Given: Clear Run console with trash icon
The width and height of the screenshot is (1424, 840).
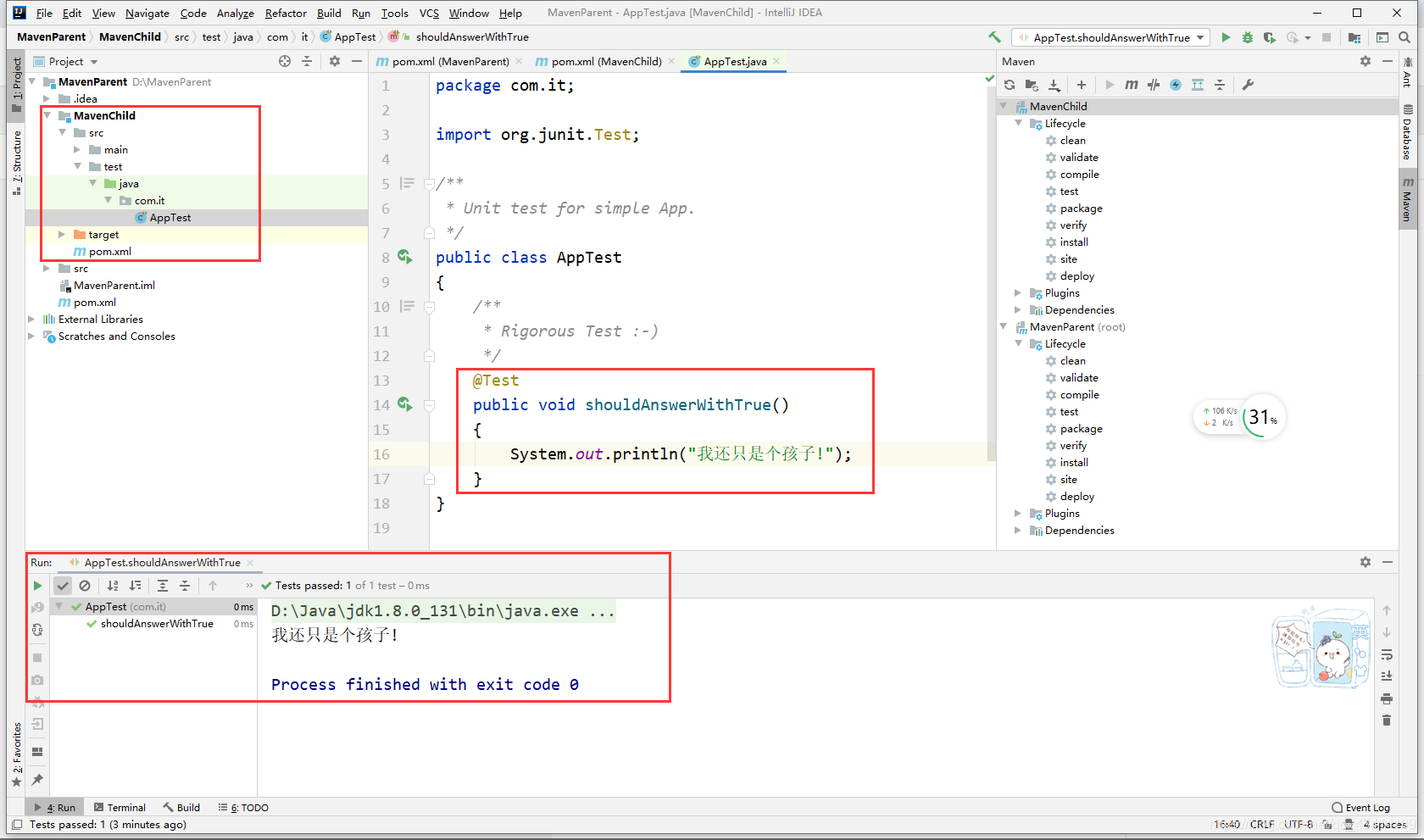Looking at the screenshot, I should tap(1387, 720).
